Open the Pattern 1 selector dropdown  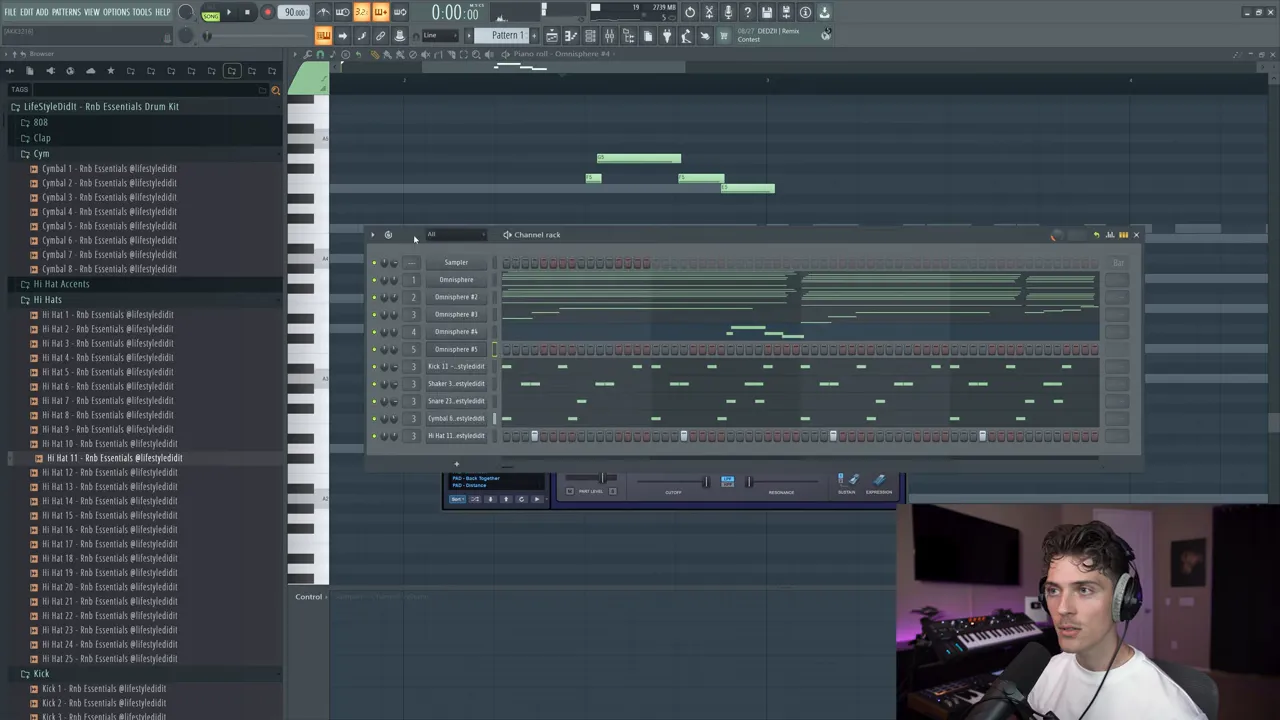coord(507,36)
